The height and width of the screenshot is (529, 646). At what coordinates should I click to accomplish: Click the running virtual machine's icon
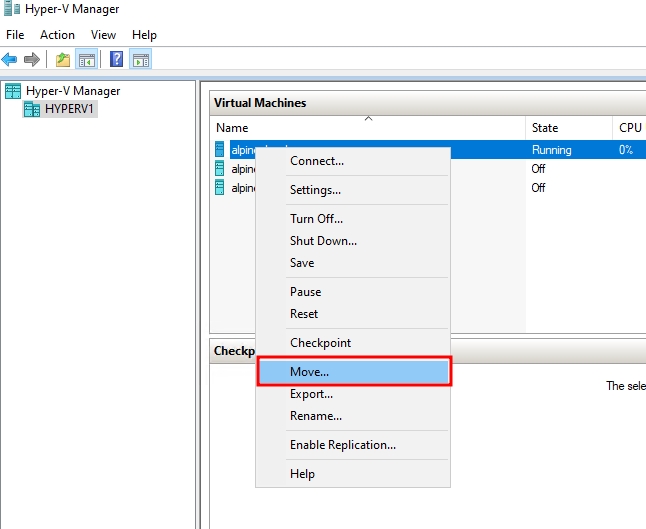(x=220, y=150)
